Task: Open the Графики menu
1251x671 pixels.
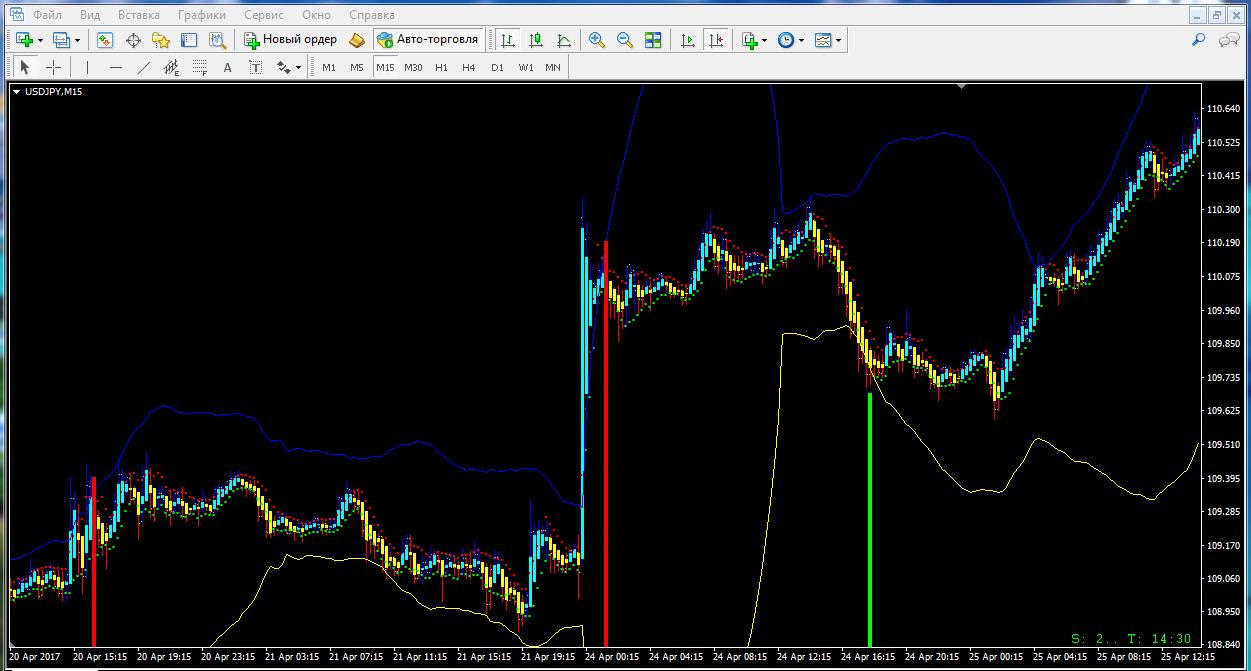Action: 201,15
